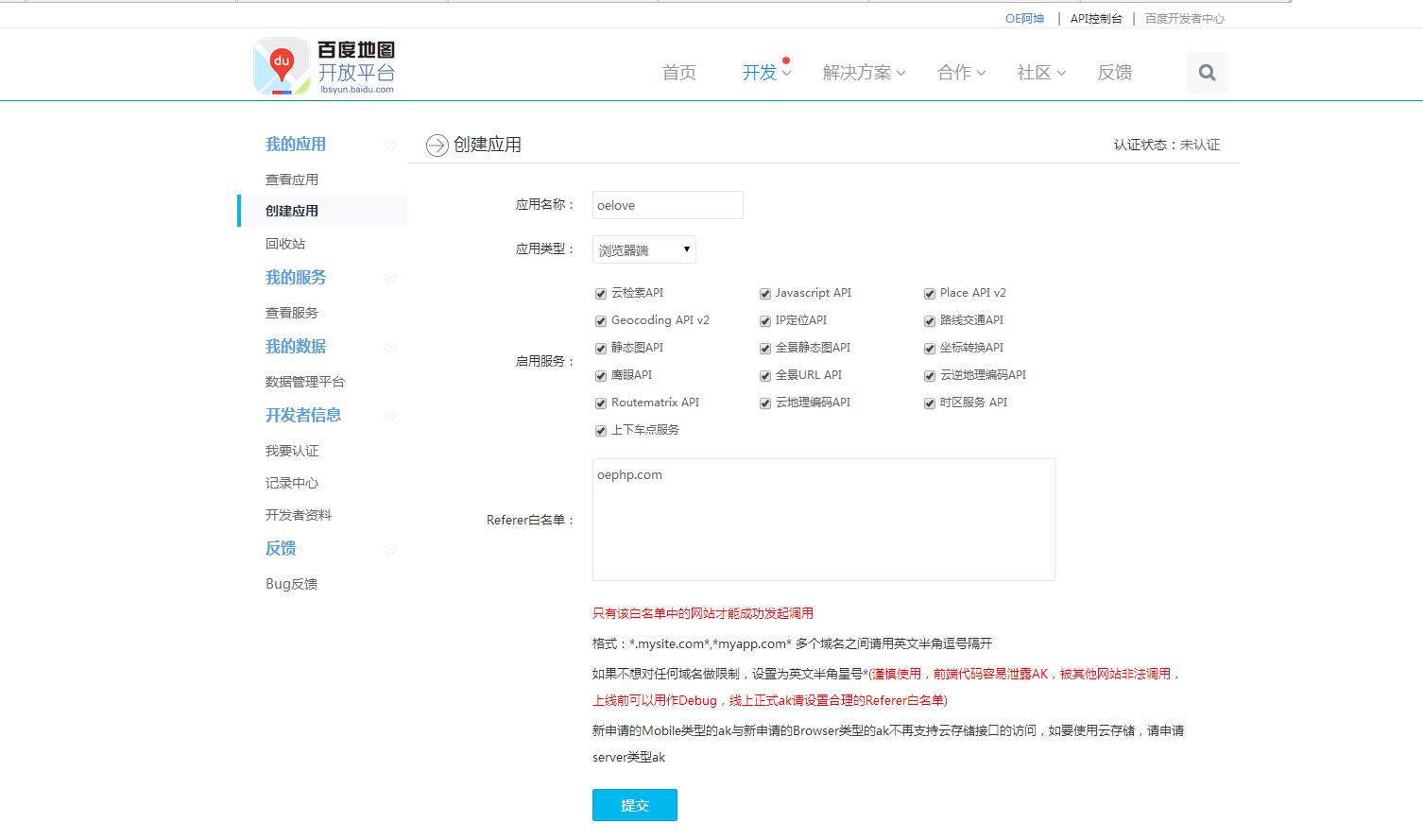Open 数据管理平台 in the sidebar
This screenshot has height=840, width=1423.
pyautogui.click(x=305, y=382)
